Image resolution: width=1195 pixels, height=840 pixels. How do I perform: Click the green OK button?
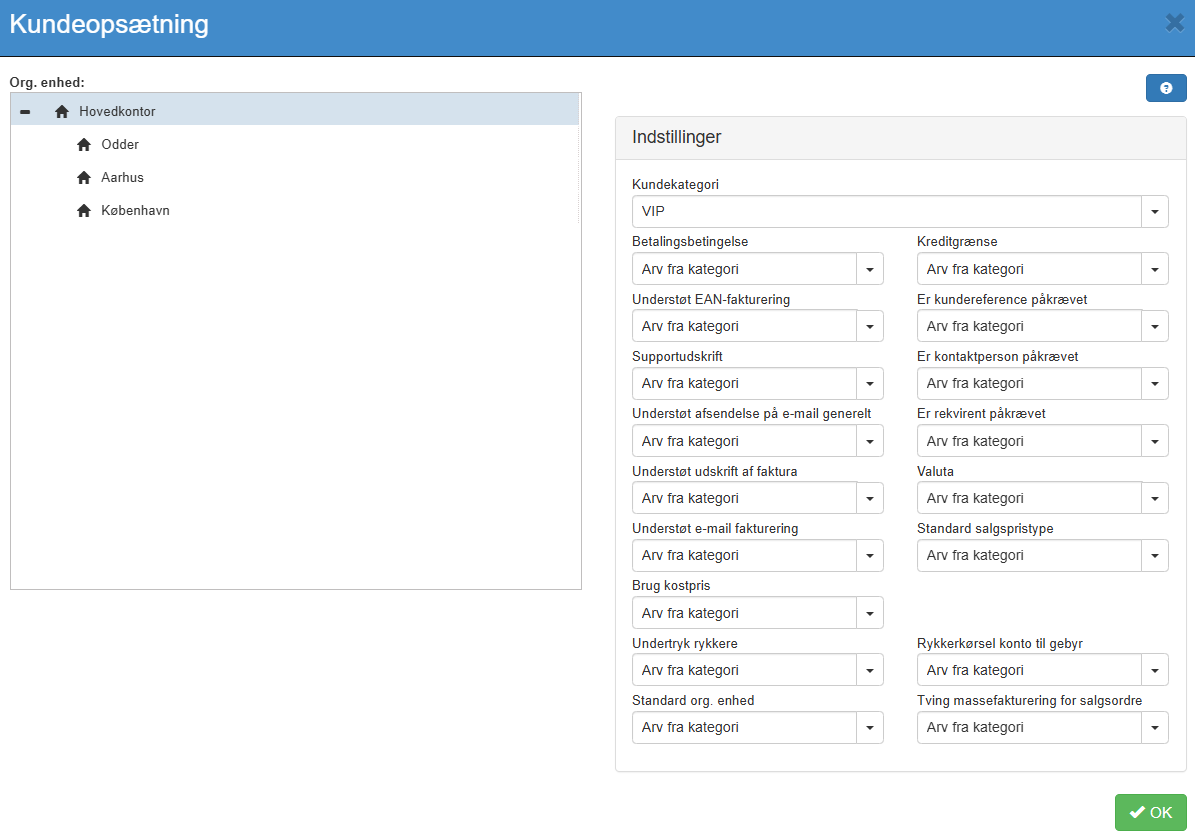pyautogui.click(x=1150, y=812)
